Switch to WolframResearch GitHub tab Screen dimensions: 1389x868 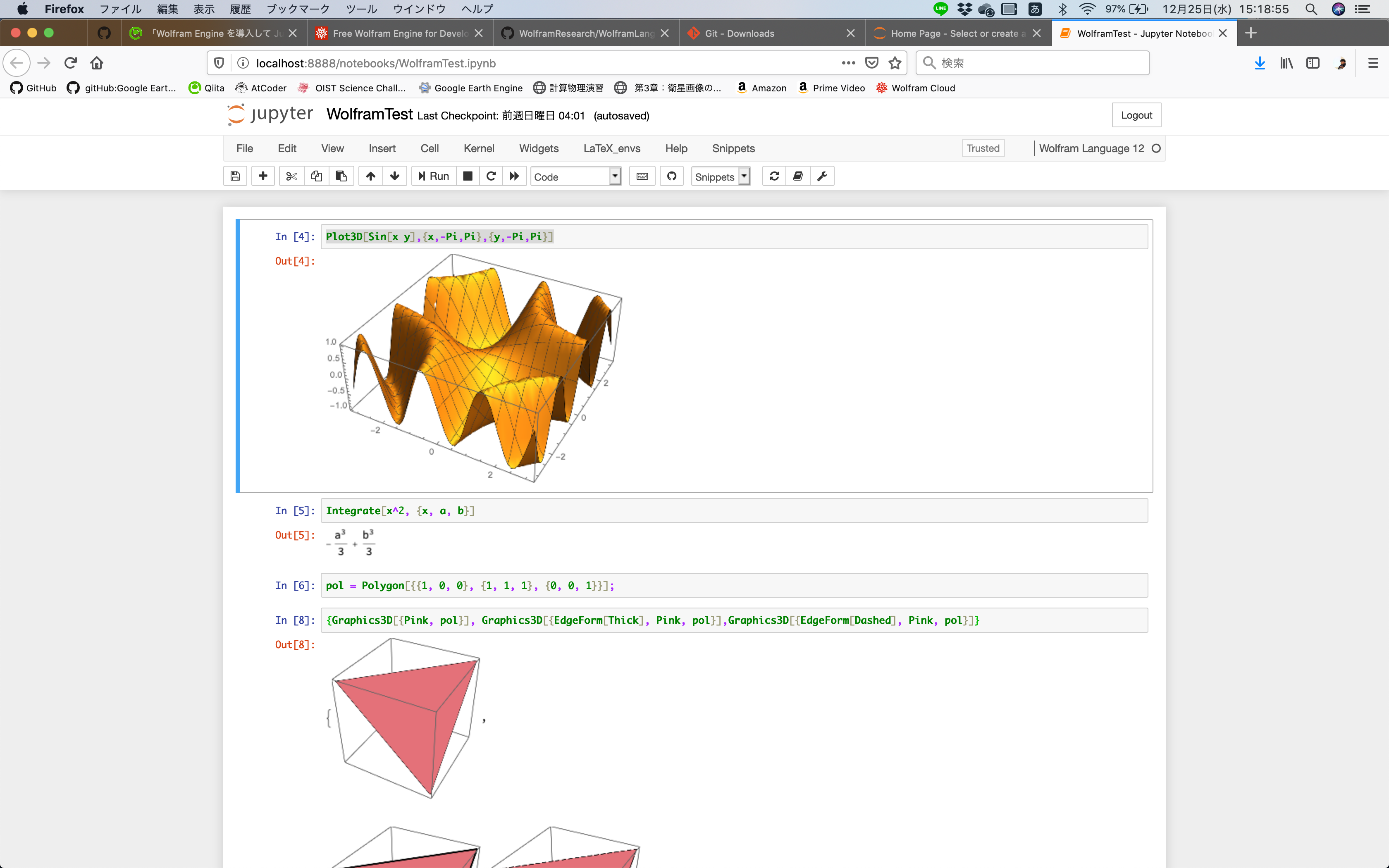coord(585,33)
